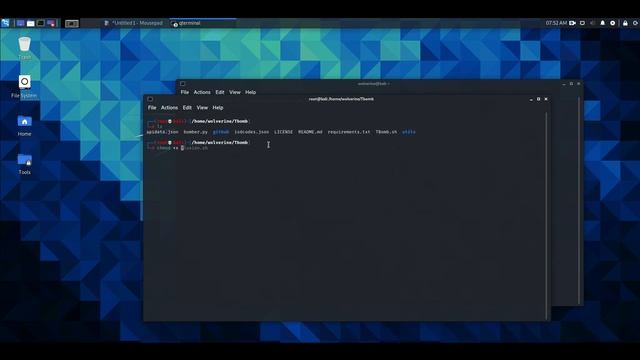
Task: Click the screen recorder camera tray icon
Action: (x=573, y=23)
